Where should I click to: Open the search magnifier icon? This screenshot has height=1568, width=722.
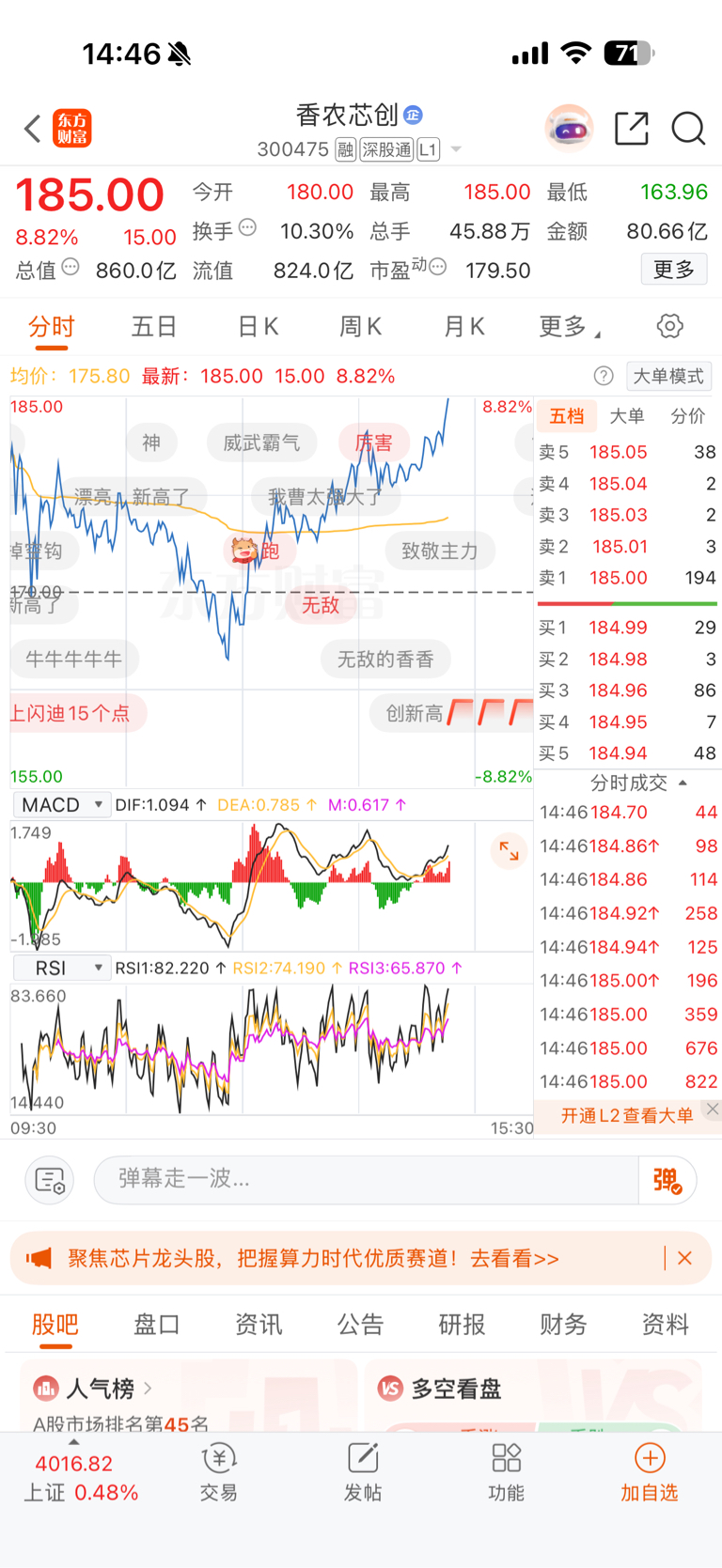688,128
